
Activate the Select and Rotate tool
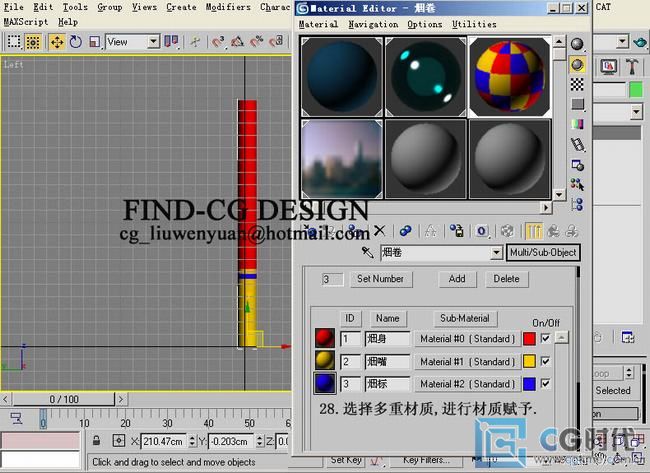tap(75, 42)
